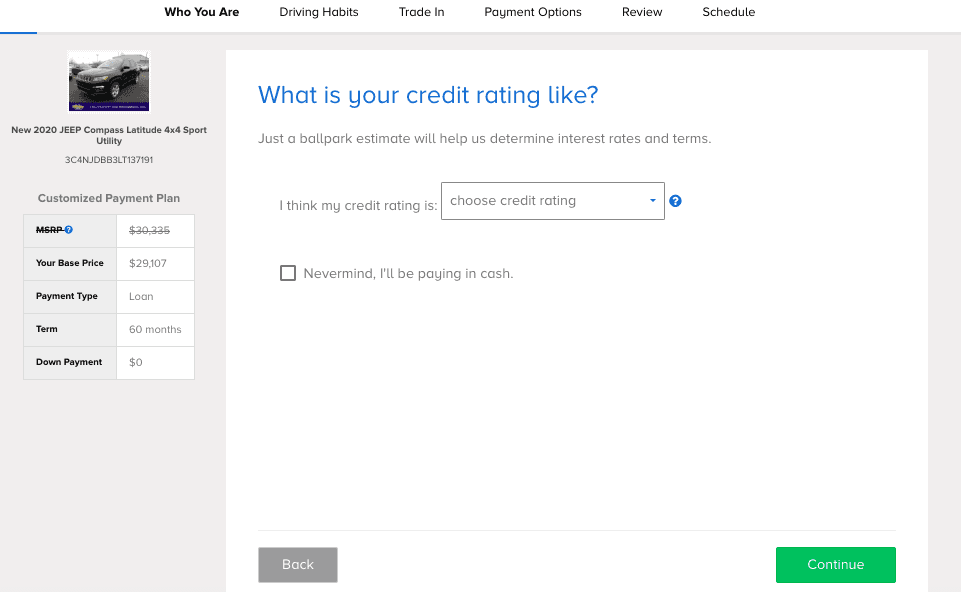Open the Review tab
The height and width of the screenshot is (592, 961).
(x=642, y=12)
